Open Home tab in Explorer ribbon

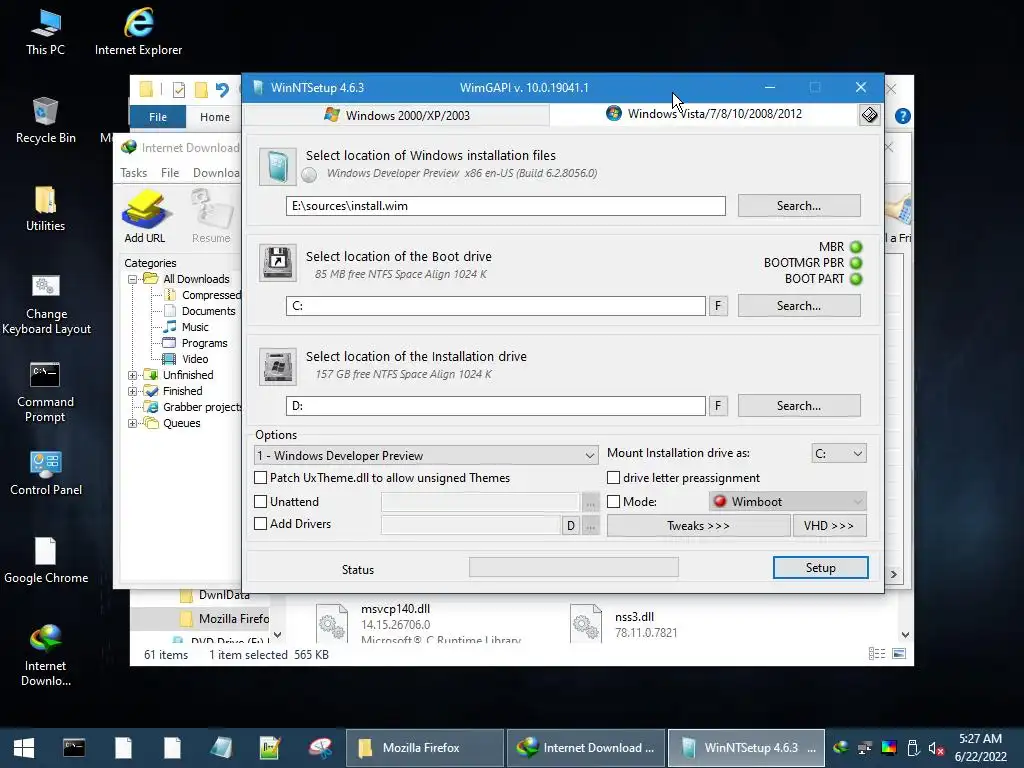pyautogui.click(x=215, y=117)
